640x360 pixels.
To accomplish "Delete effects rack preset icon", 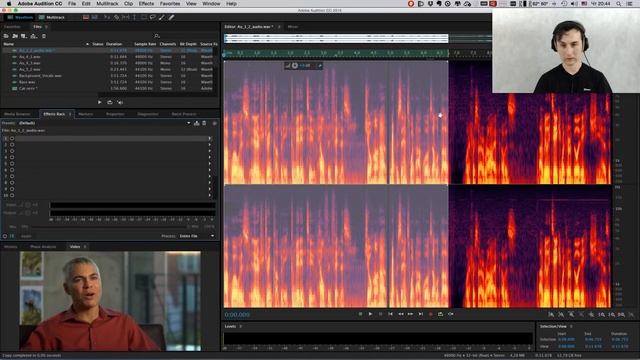I will point(204,123).
